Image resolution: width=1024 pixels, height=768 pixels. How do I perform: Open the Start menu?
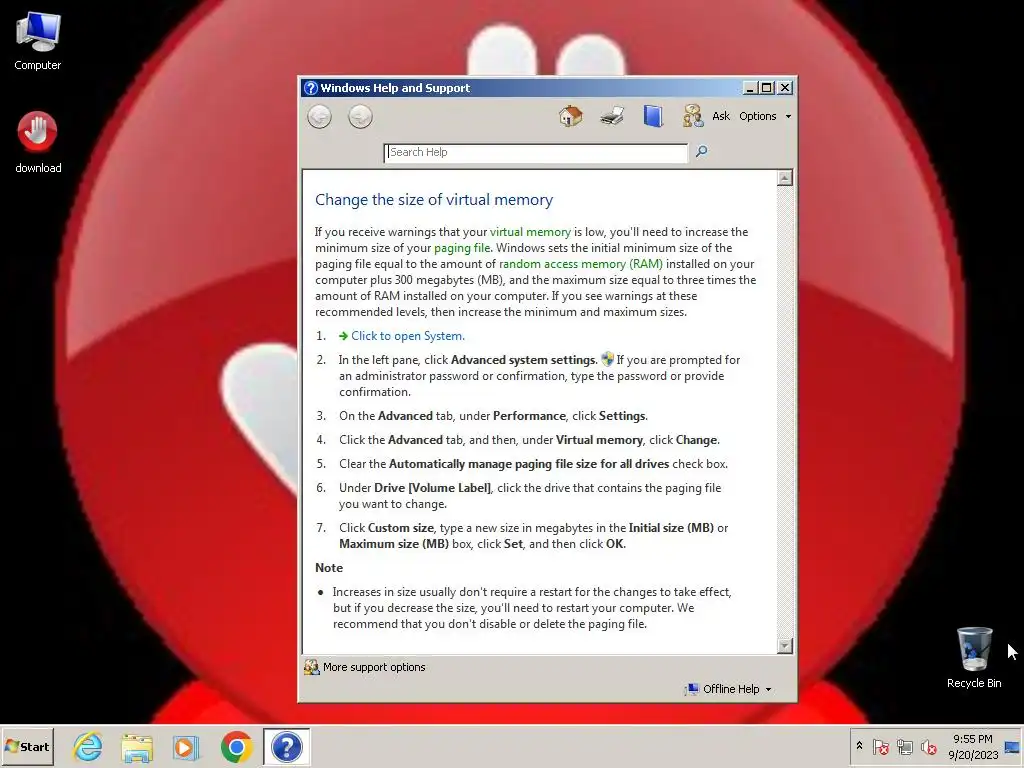(x=27, y=746)
